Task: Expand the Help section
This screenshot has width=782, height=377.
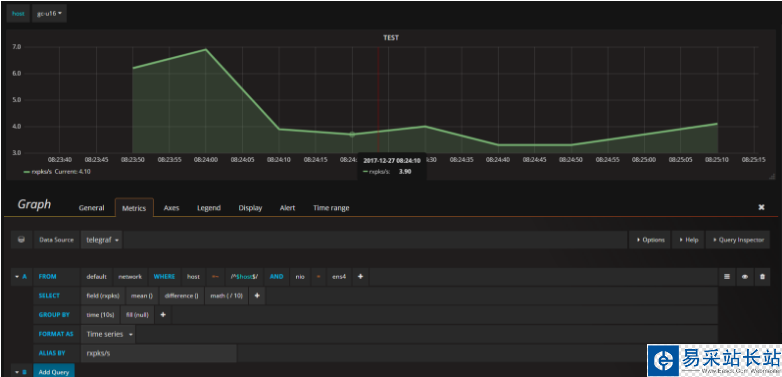Action: (x=688, y=240)
